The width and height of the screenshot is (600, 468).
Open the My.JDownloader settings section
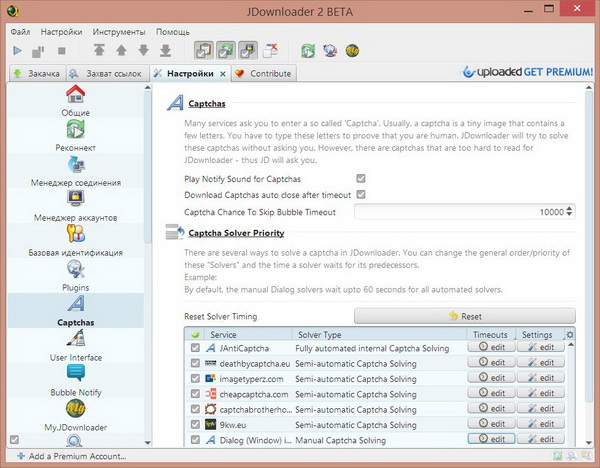point(76,411)
